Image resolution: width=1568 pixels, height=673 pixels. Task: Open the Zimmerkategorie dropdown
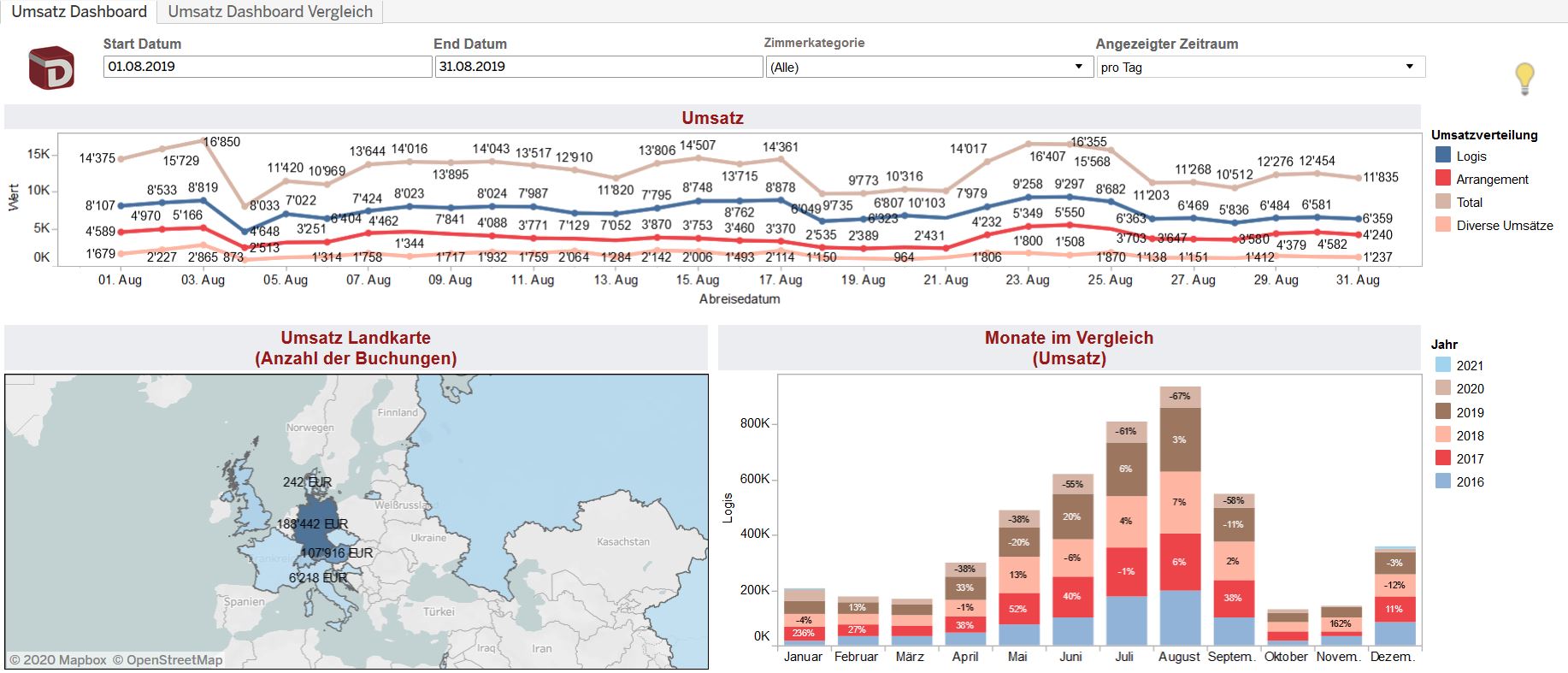(x=928, y=67)
